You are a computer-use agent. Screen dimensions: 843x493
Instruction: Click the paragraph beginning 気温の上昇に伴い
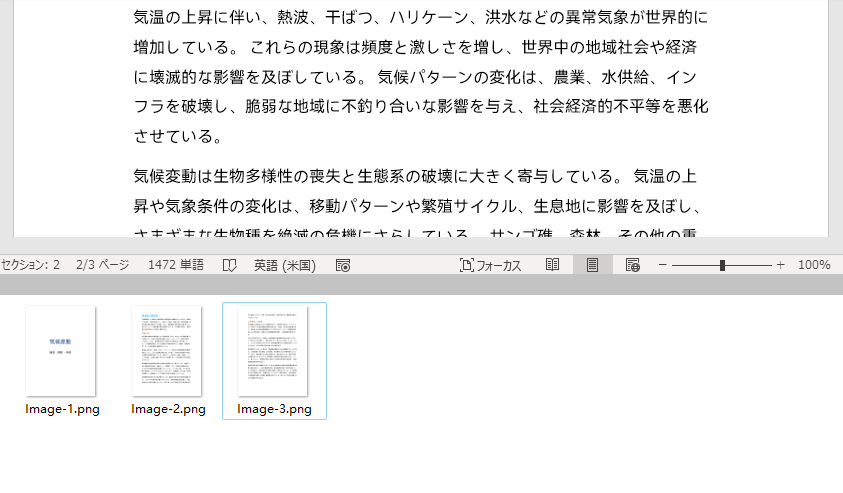[x=421, y=76]
